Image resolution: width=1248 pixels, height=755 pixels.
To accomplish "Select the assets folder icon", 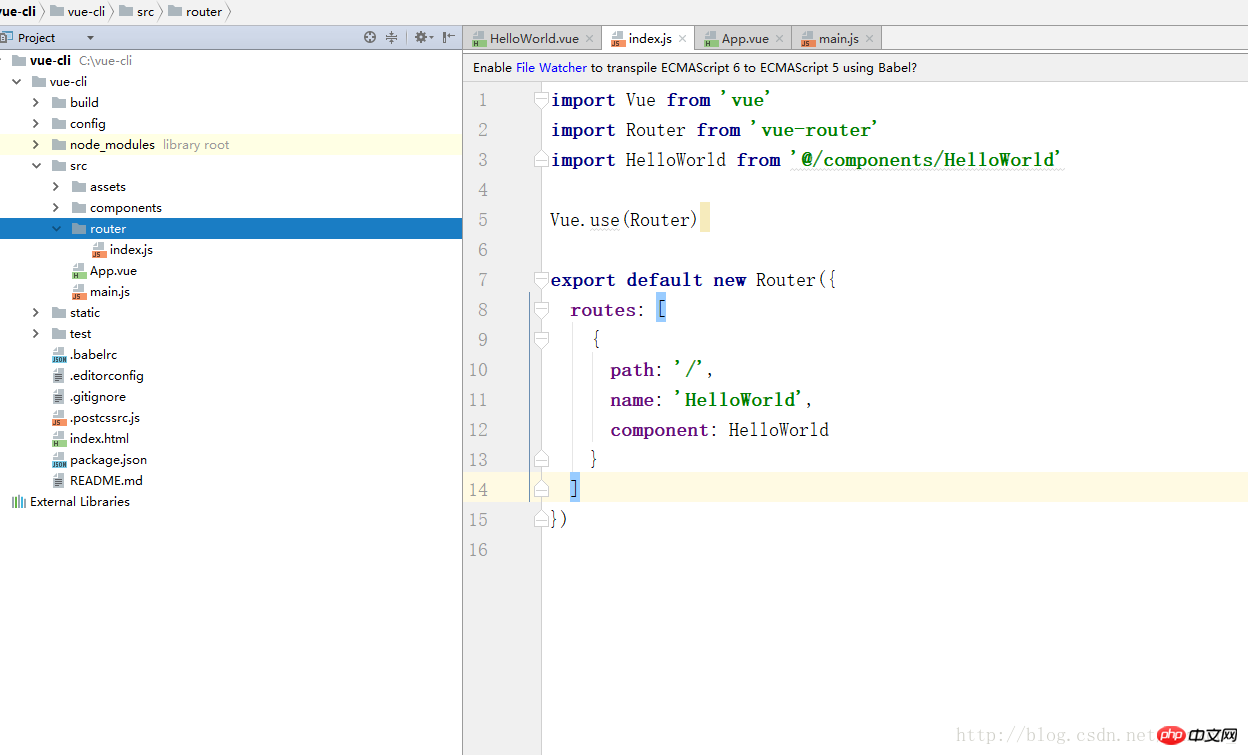I will pos(79,187).
